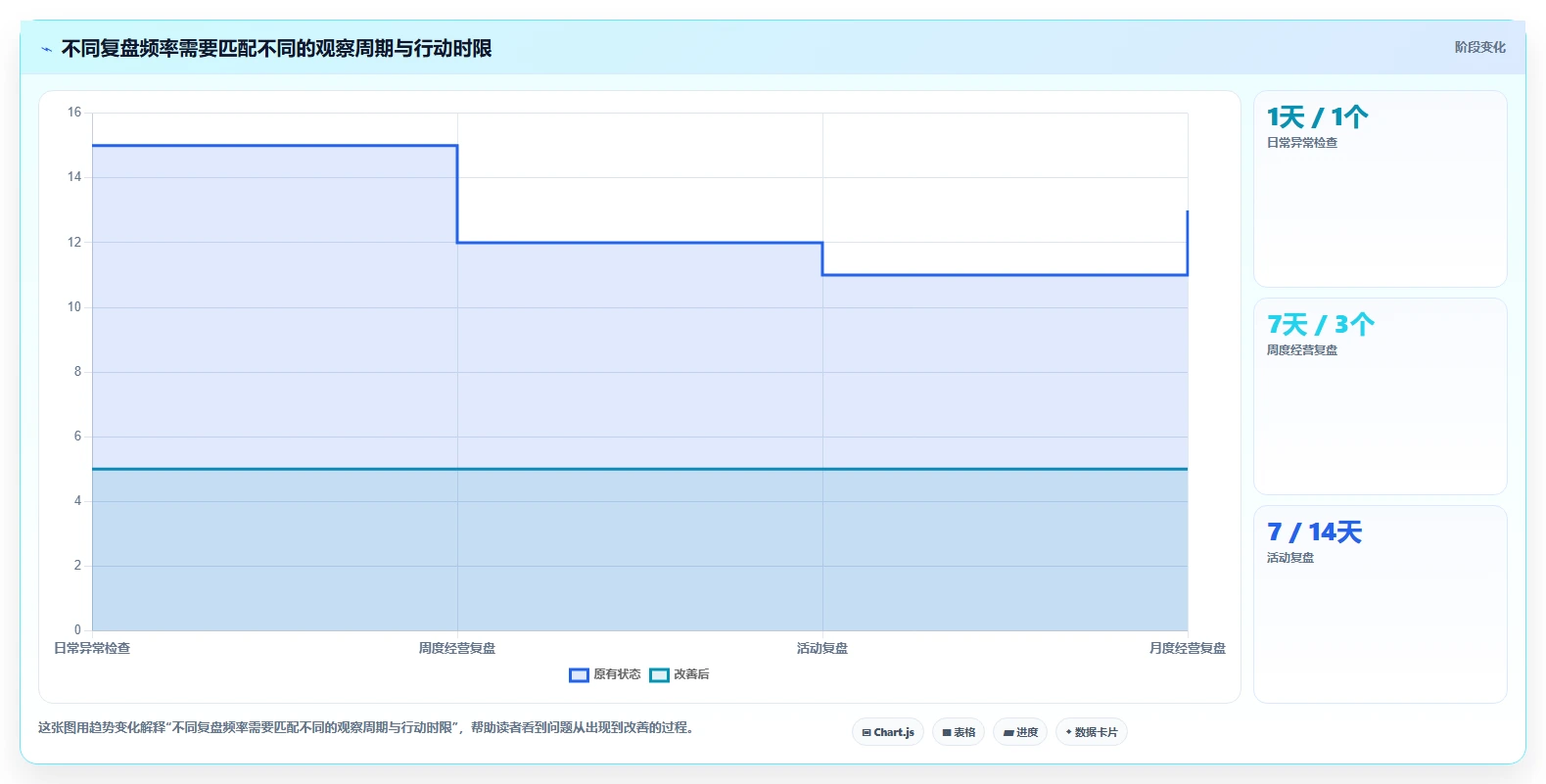Click the 日常异常检查 caption in the first card
Screen dimensions: 1546x784
(1302, 143)
